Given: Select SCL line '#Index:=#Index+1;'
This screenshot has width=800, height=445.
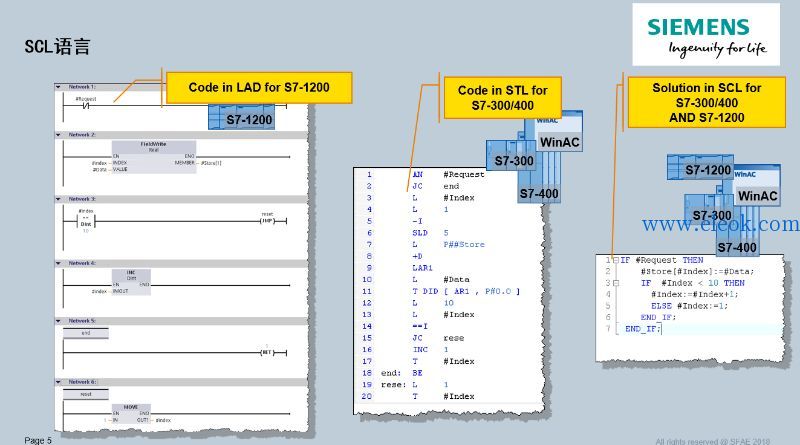Looking at the screenshot, I should tap(694, 294).
